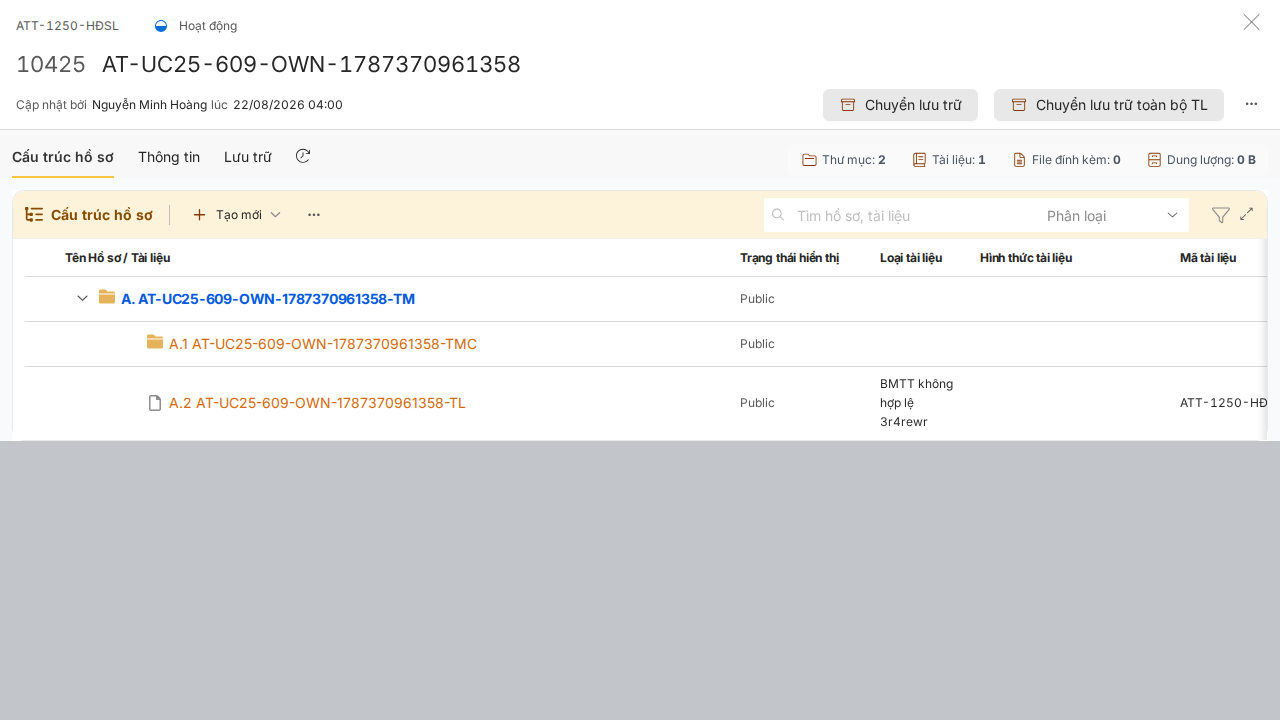Switch to the Thông tin tab
This screenshot has height=720, width=1280.
[169, 157]
